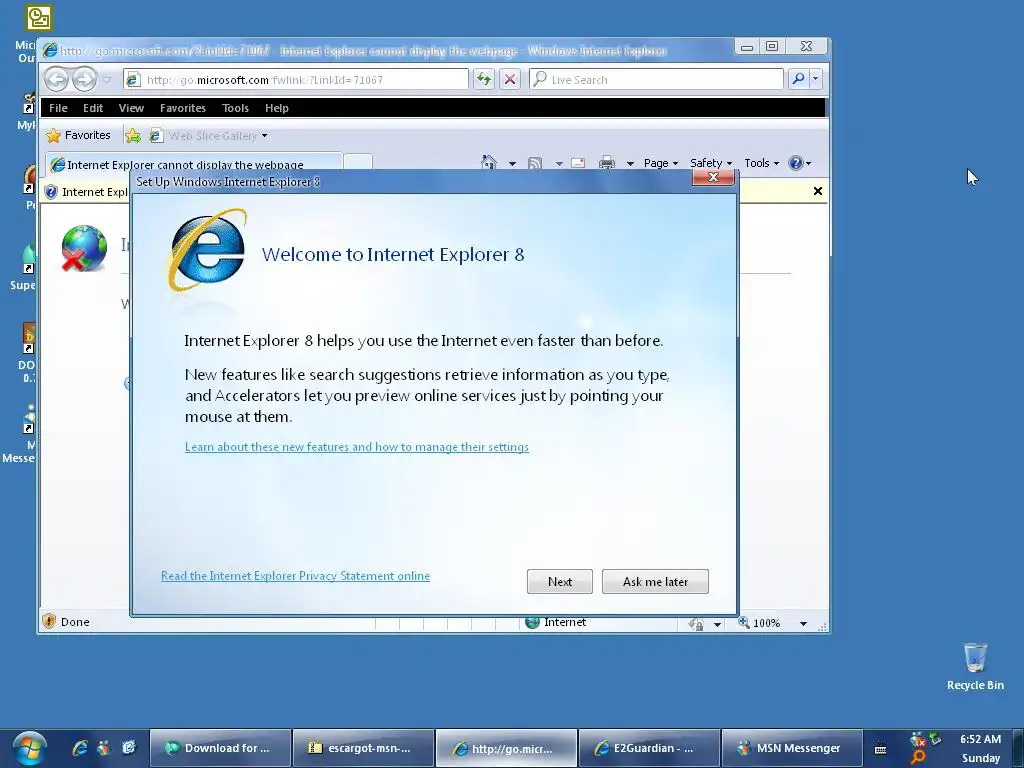Click the Next button

coord(560,581)
